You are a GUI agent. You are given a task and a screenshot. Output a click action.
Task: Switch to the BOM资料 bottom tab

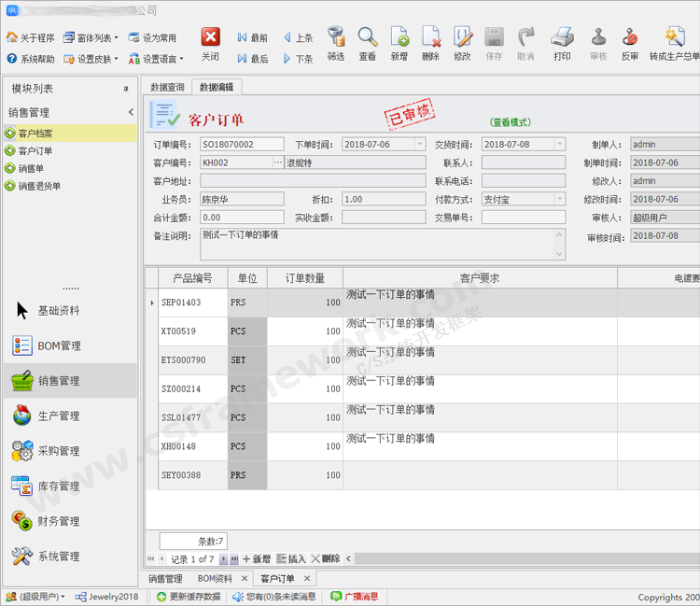pos(215,579)
